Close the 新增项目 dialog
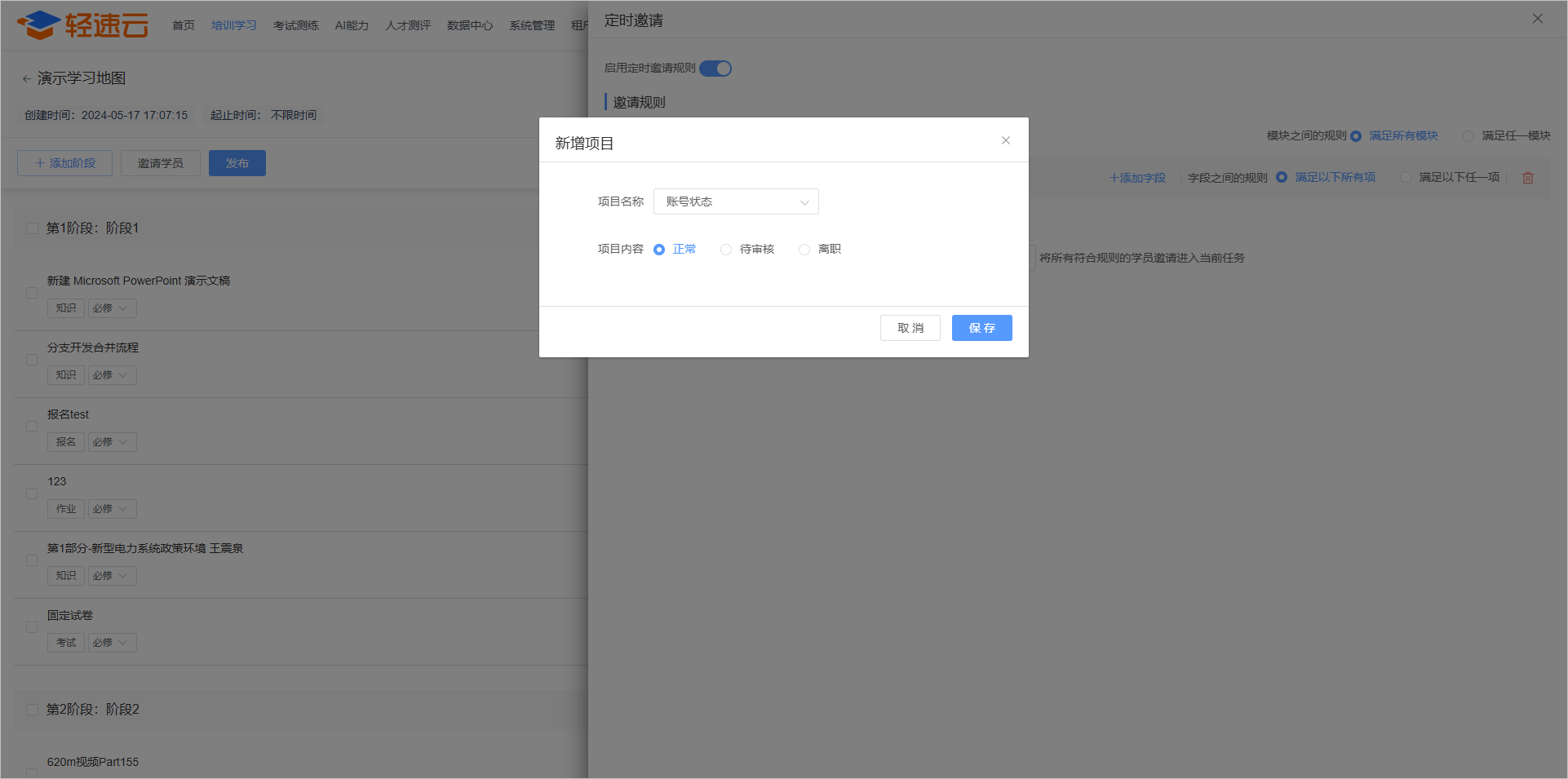 point(1005,140)
